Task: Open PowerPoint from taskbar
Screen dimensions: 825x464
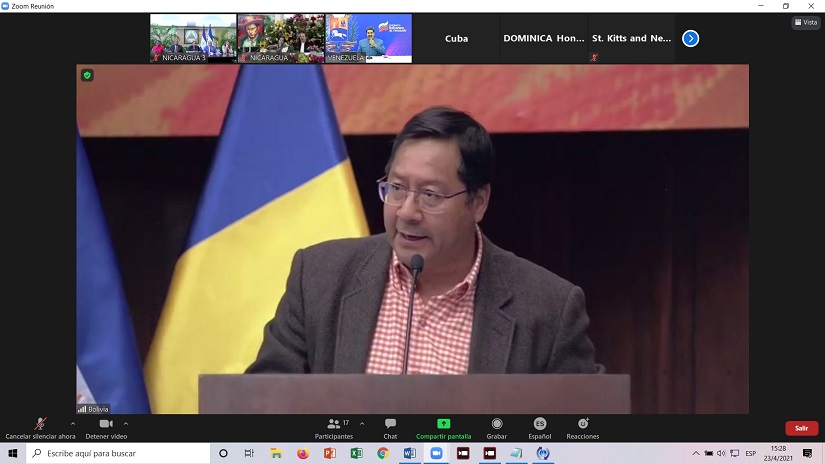Action: (x=330, y=453)
